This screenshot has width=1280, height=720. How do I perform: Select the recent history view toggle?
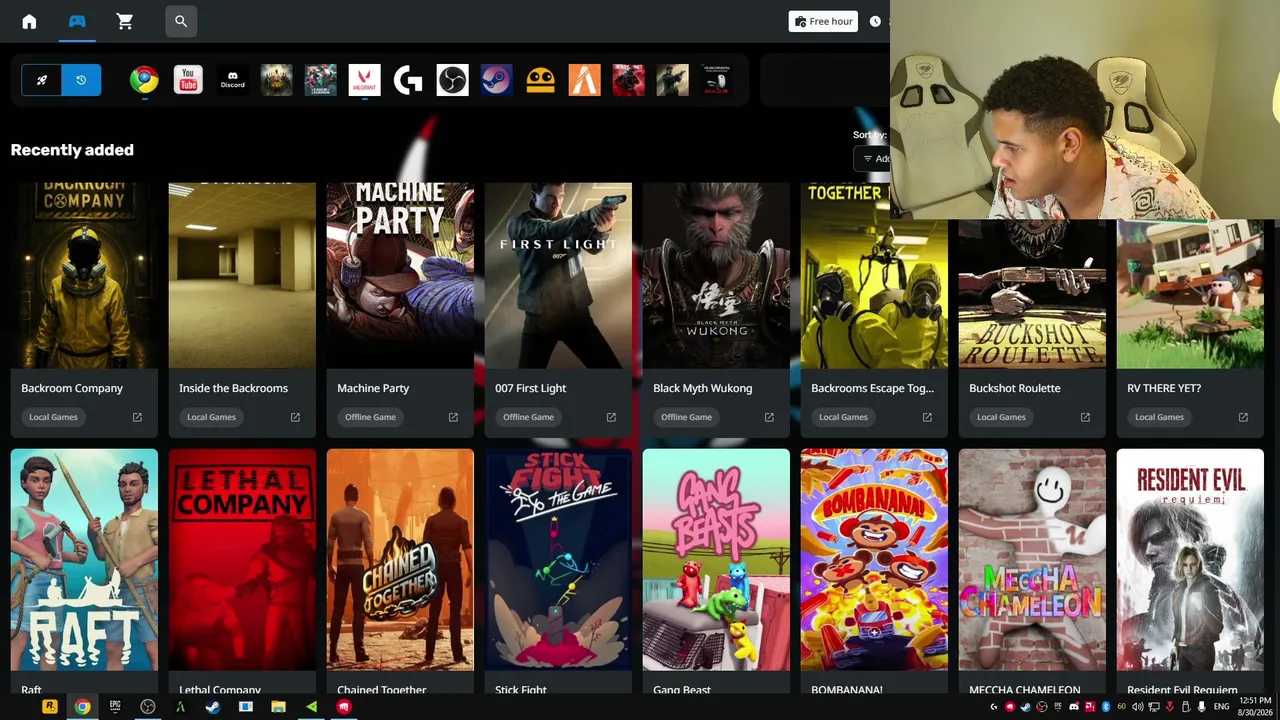tap(81, 80)
